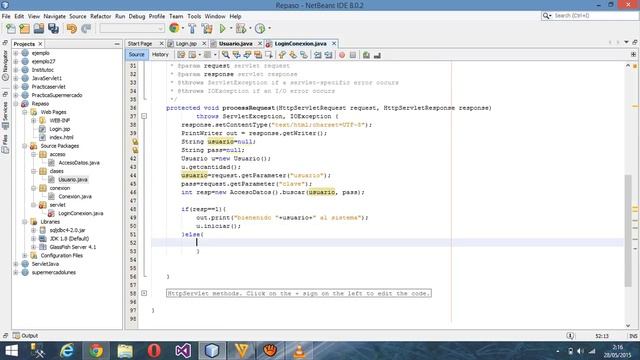Click the Next Bookmark editor icon
Image resolution: width=640 pixels, height=360 pixels.
(293, 55)
